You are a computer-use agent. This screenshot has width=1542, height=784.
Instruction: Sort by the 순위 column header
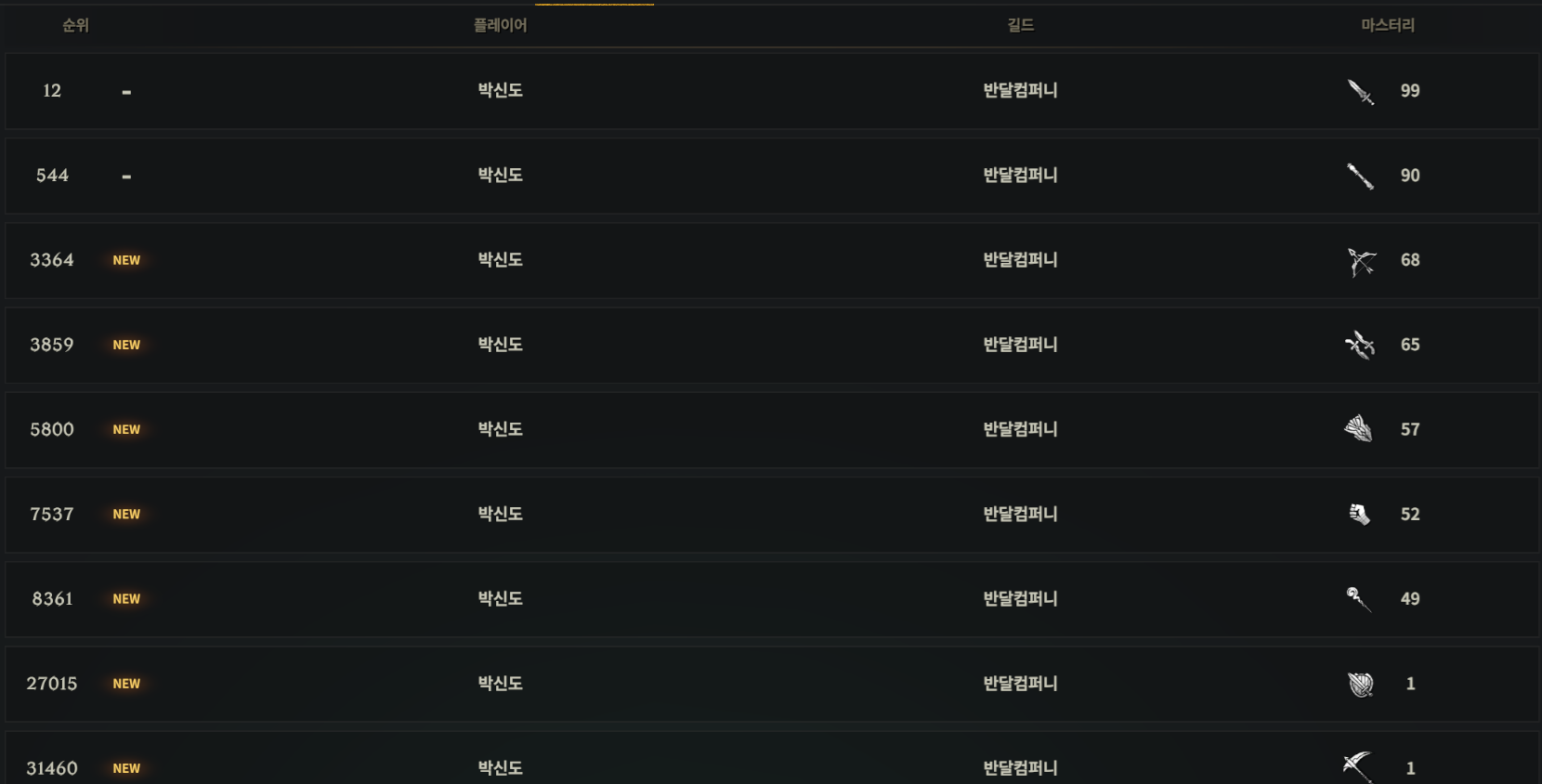(x=75, y=26)
